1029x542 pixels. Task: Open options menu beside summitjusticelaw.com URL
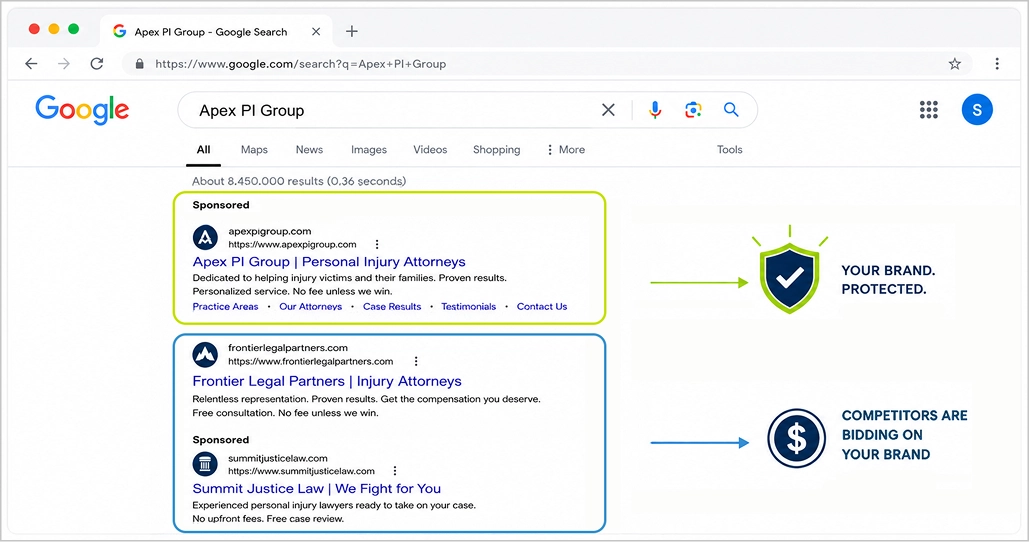point(394,470)
